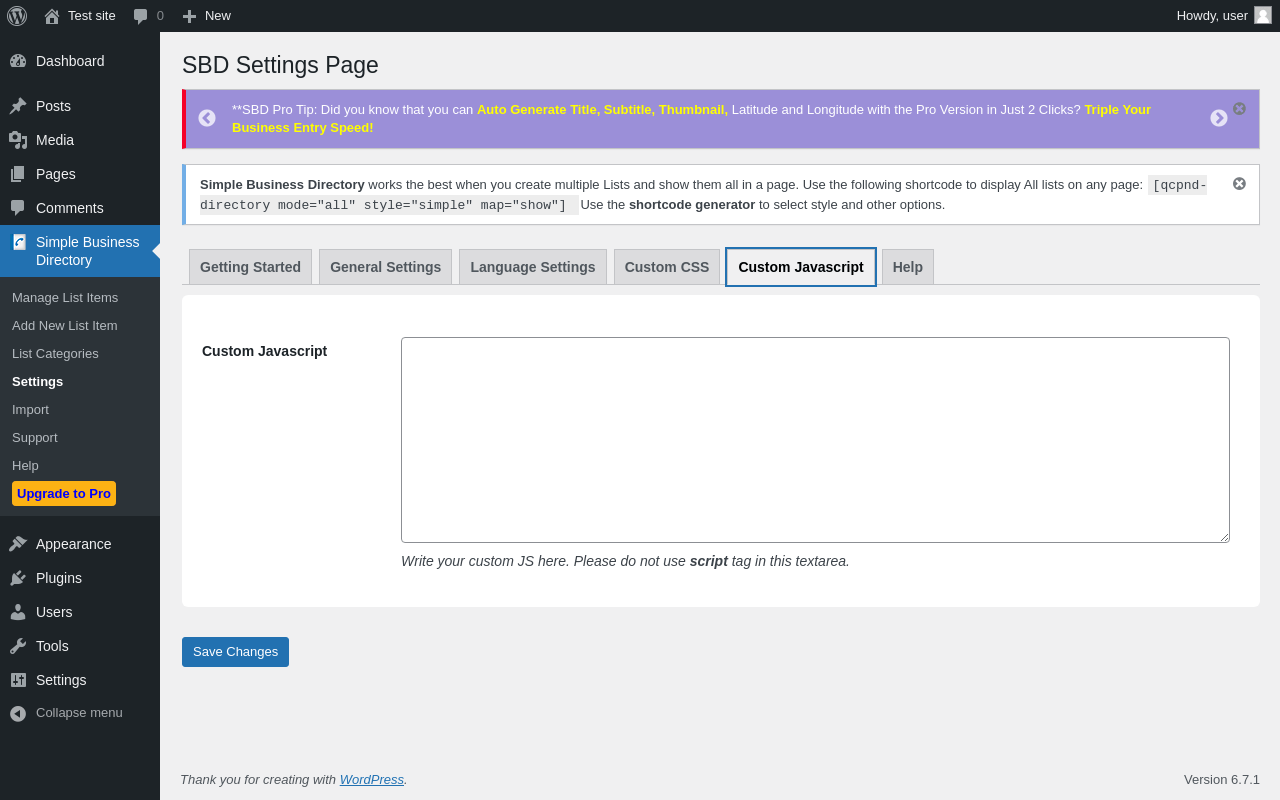Viewport: 1280px width, 800px height.
Task: Click the Pages icon in sidebar
Action: pyautogui.click(x=18, y=174)
